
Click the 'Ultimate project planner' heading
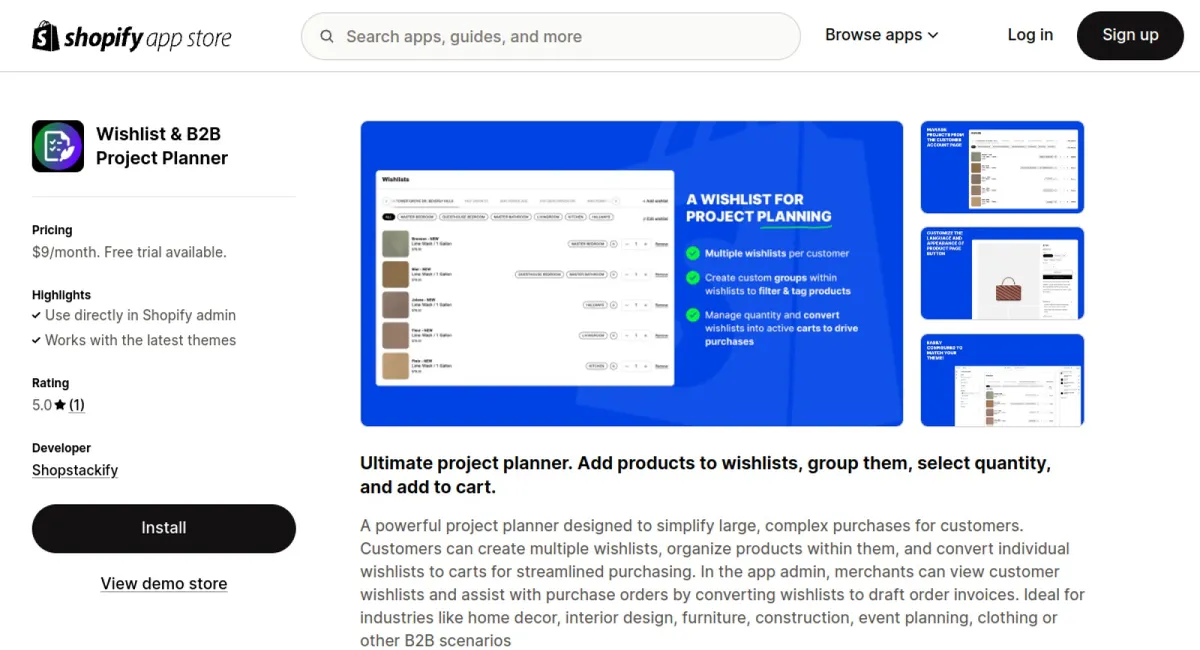(x=705, y=476)
